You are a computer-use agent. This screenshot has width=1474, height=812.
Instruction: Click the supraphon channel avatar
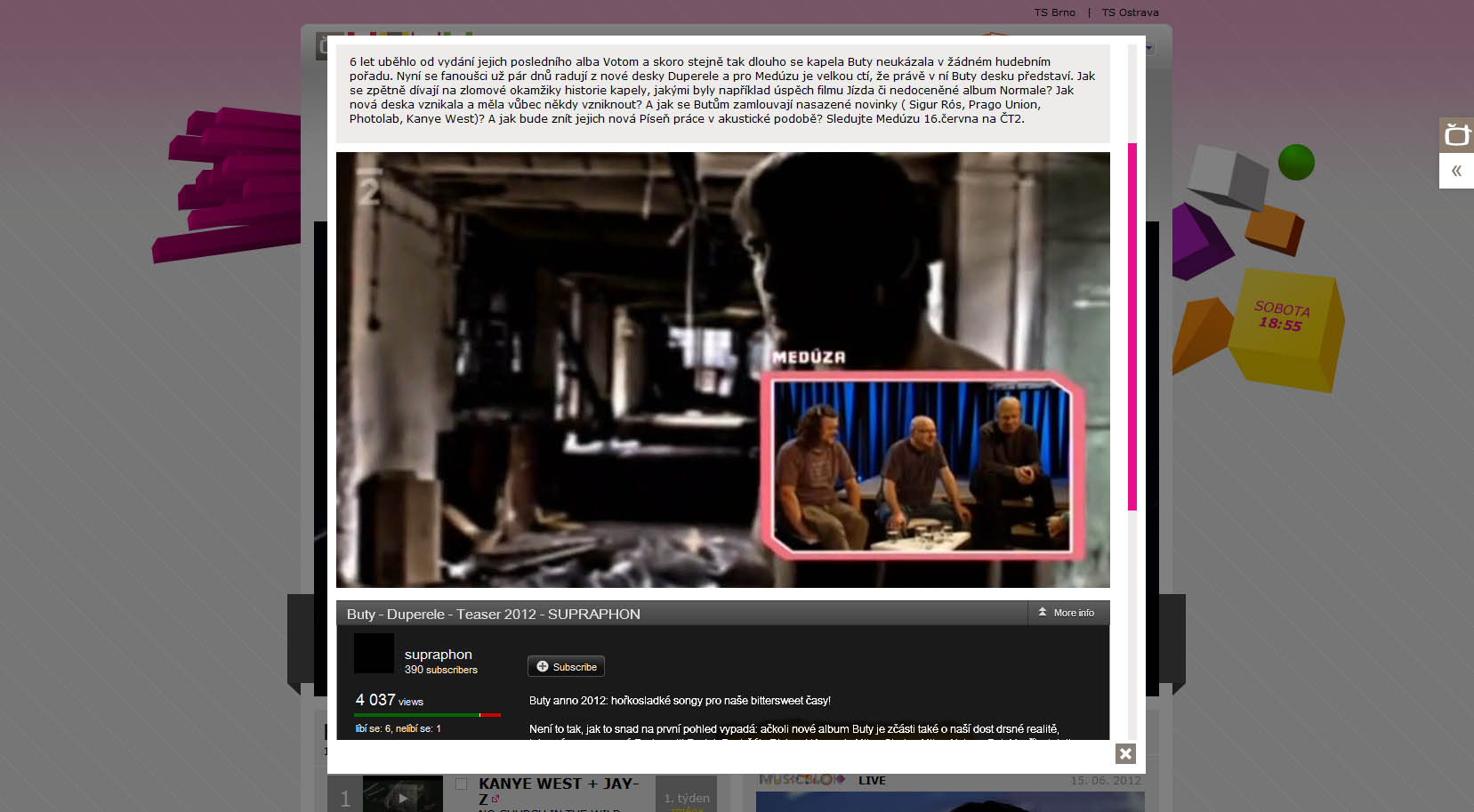click(374, 654)
